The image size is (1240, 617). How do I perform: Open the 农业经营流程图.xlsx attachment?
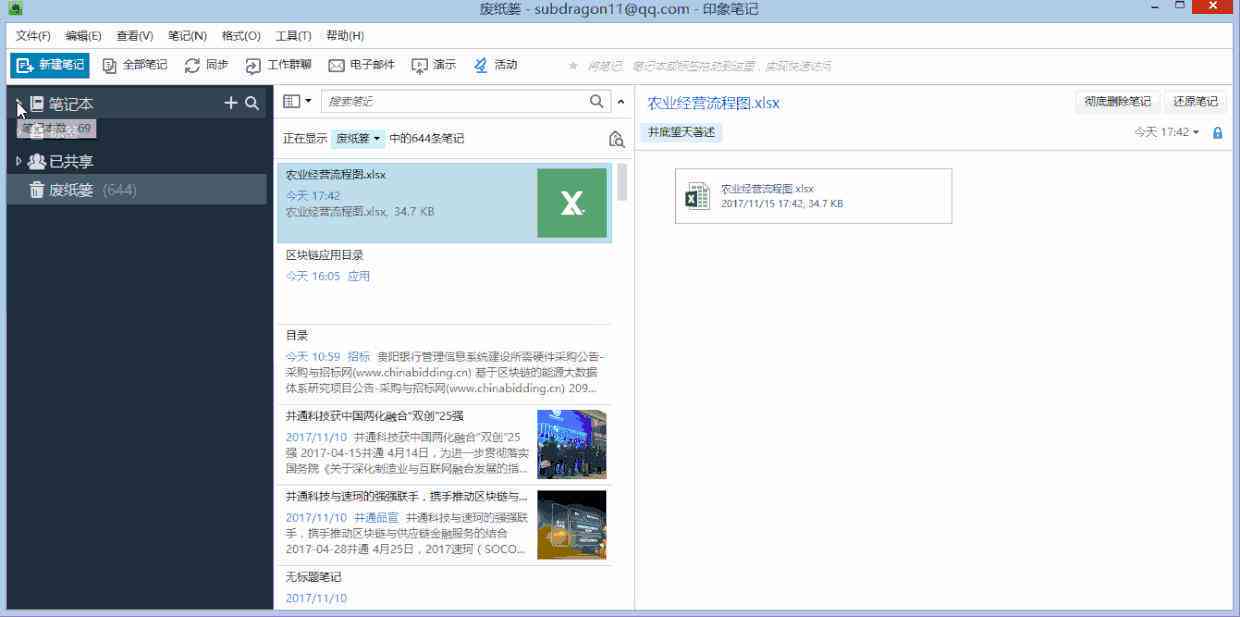point(814,195)
